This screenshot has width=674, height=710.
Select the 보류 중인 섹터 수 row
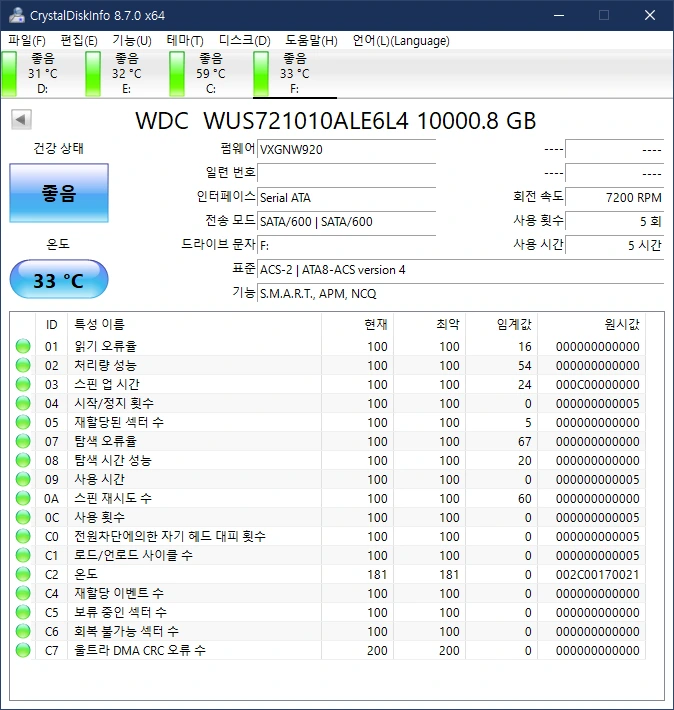328,613
